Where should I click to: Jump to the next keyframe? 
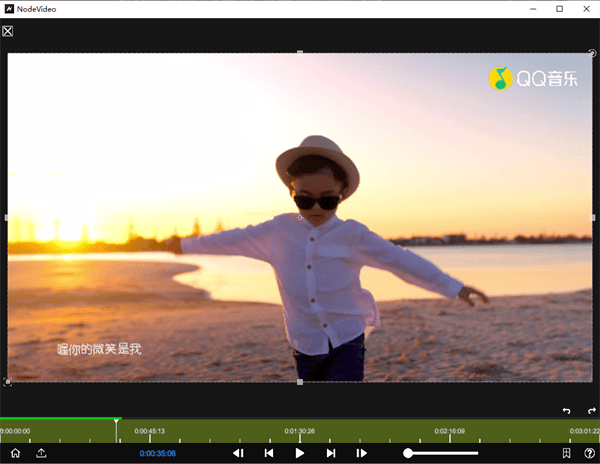coord(330,453)
